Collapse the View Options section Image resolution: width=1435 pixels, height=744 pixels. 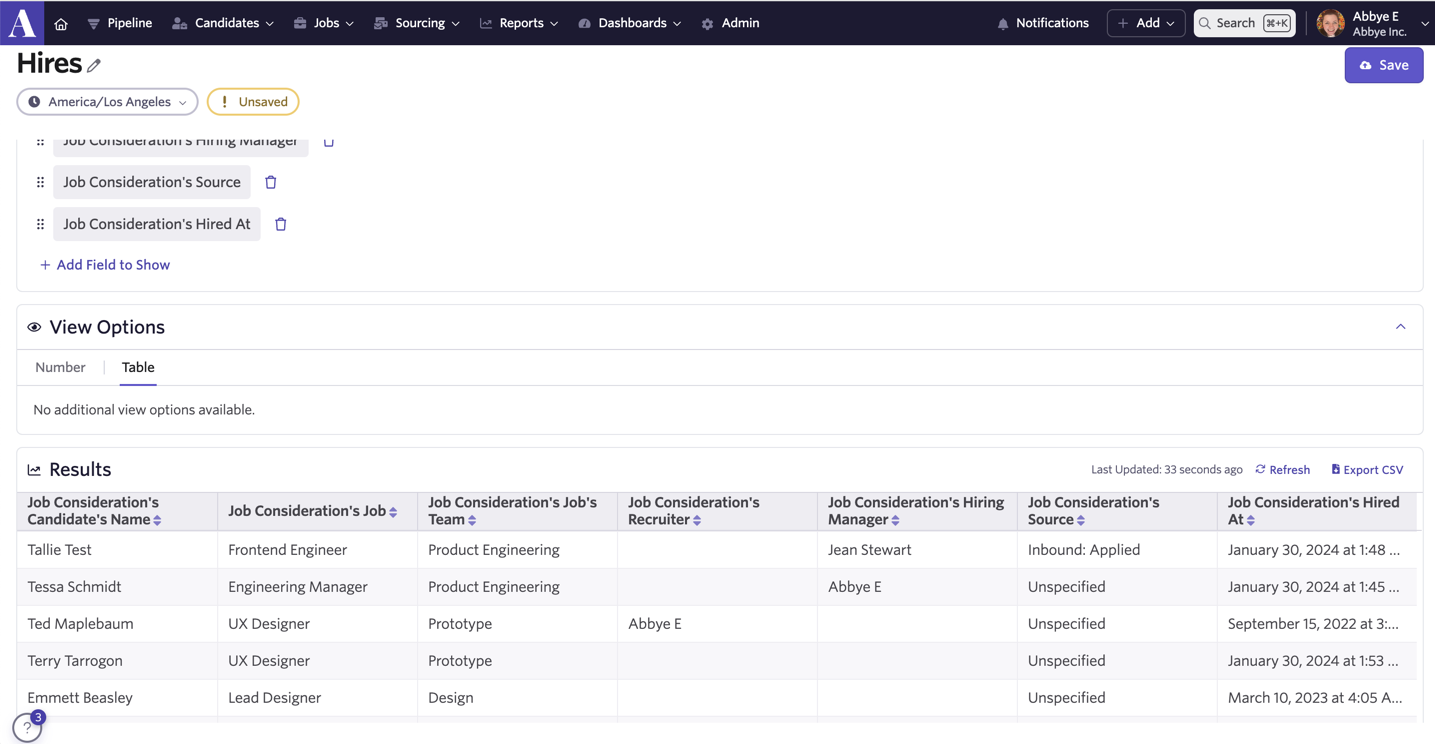(x=1400, y=327)
